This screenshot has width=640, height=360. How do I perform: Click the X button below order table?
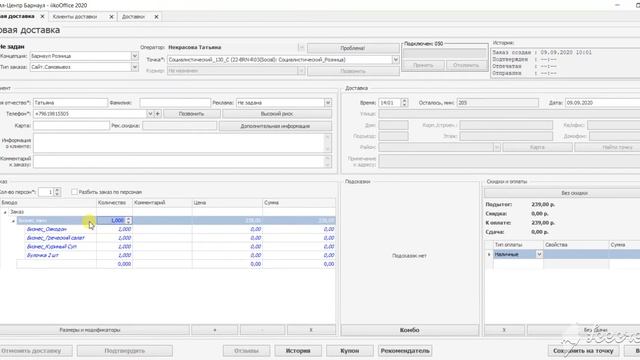(x=311, y=330)
